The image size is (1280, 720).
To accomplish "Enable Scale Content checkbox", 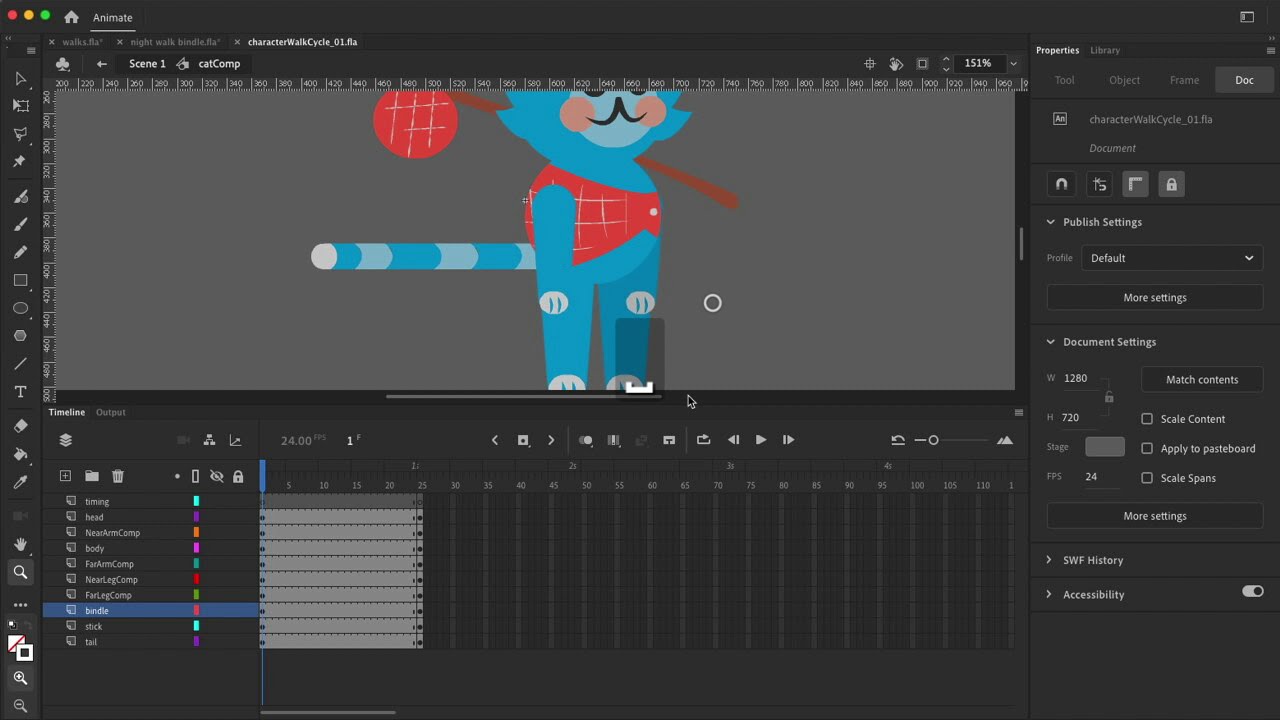I will (x=1147, y=419).
